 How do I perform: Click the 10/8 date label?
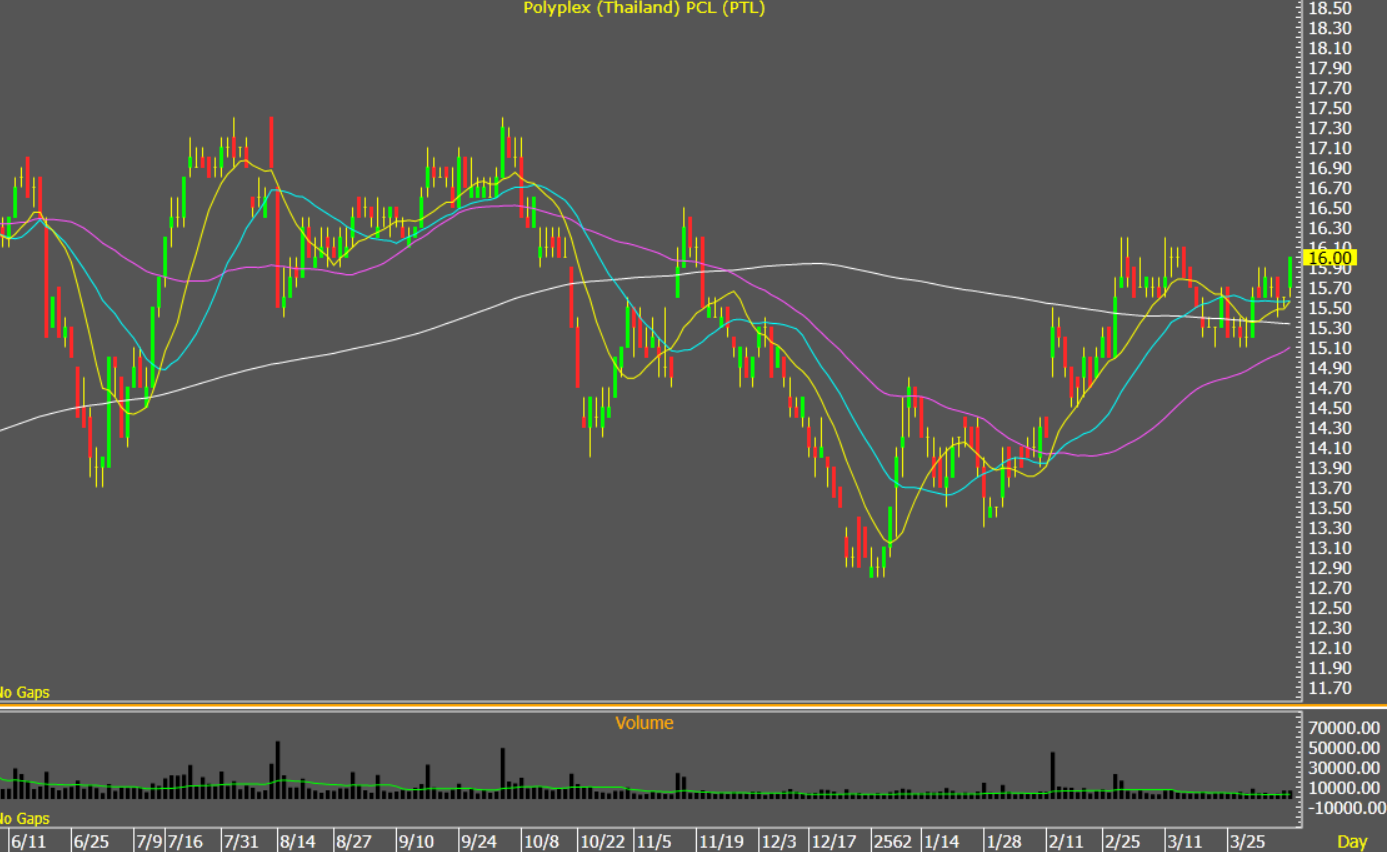[541, 840]
